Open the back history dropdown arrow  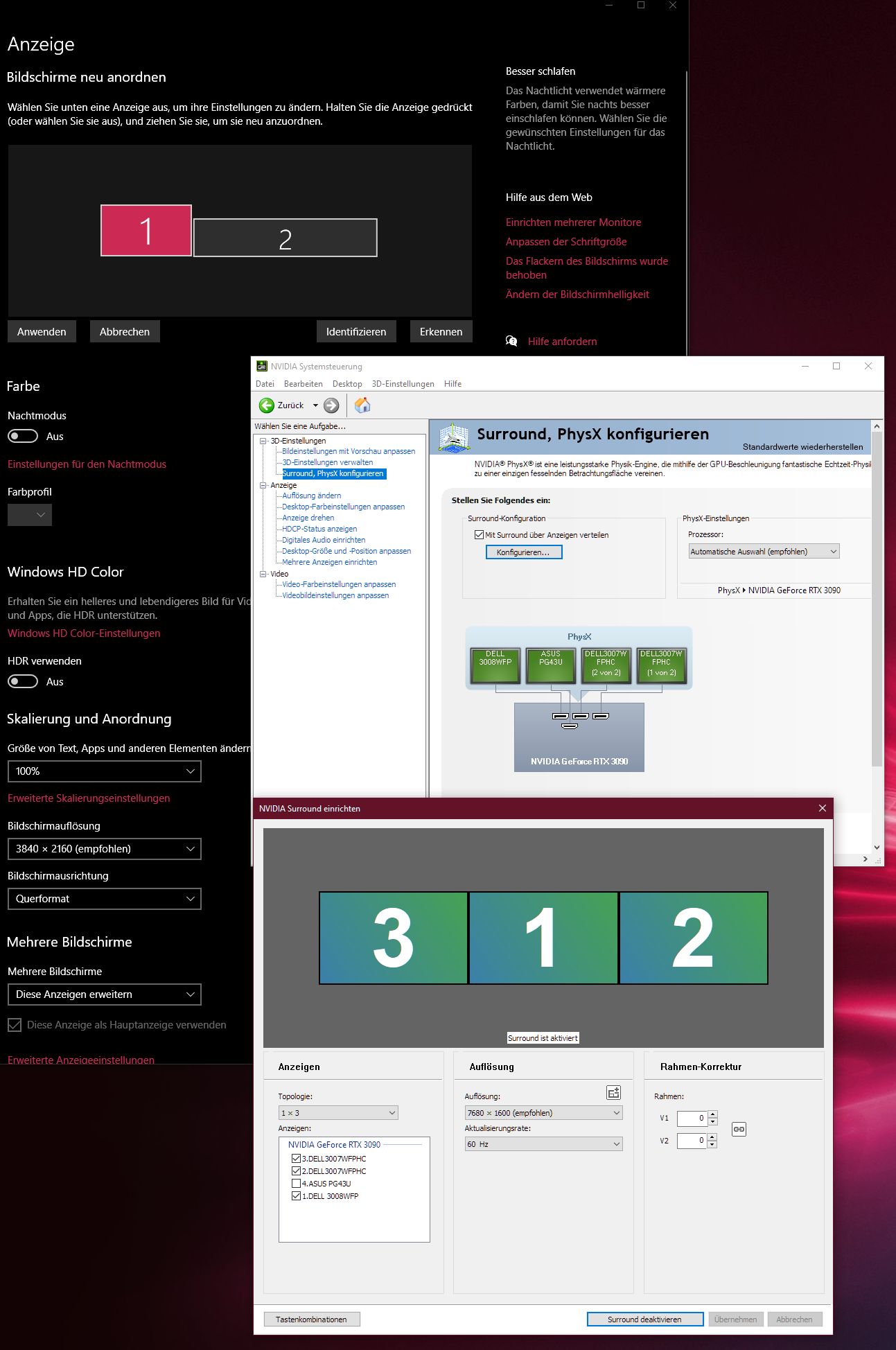tap(315, 405)
